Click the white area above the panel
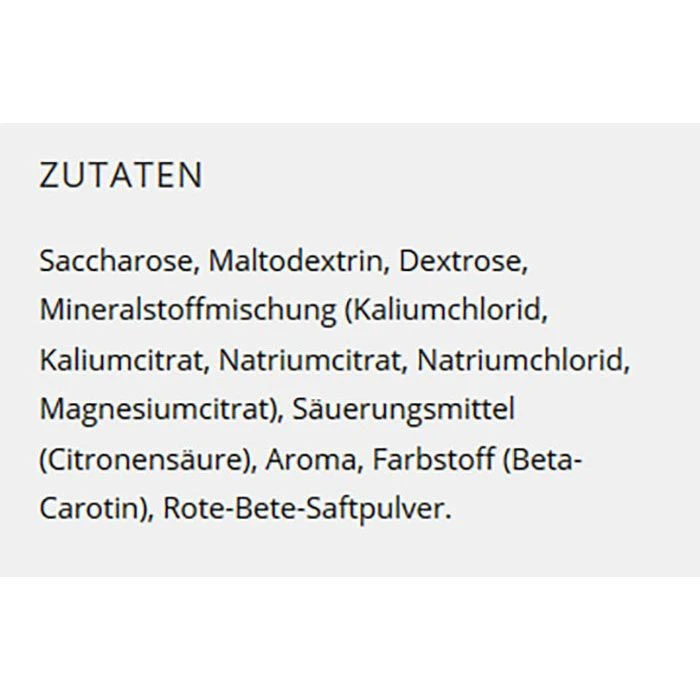700x700 pixels. tap(350, 60)
